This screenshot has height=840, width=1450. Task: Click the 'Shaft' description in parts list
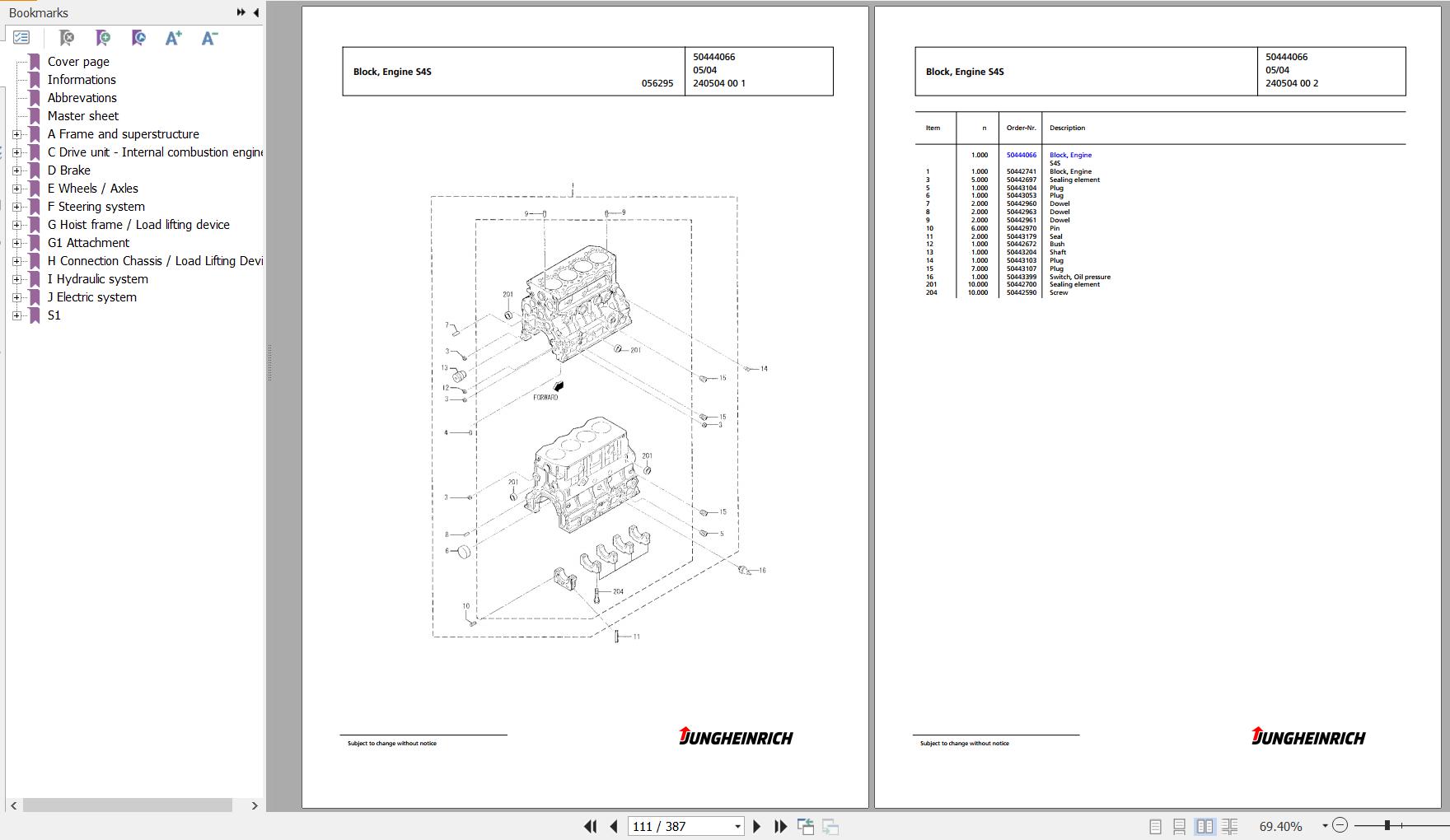(1058, 252)
